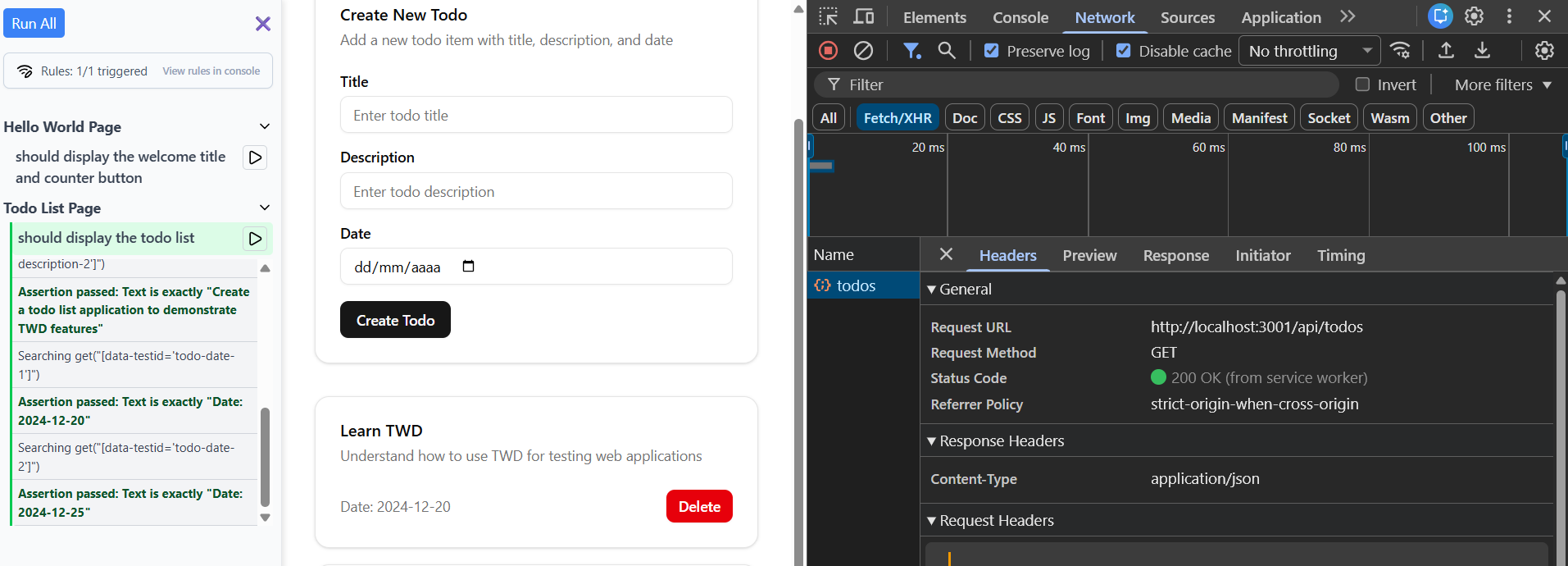Toggle the Manifest filter chip

pyautogui.click(x=1259, y=117)
